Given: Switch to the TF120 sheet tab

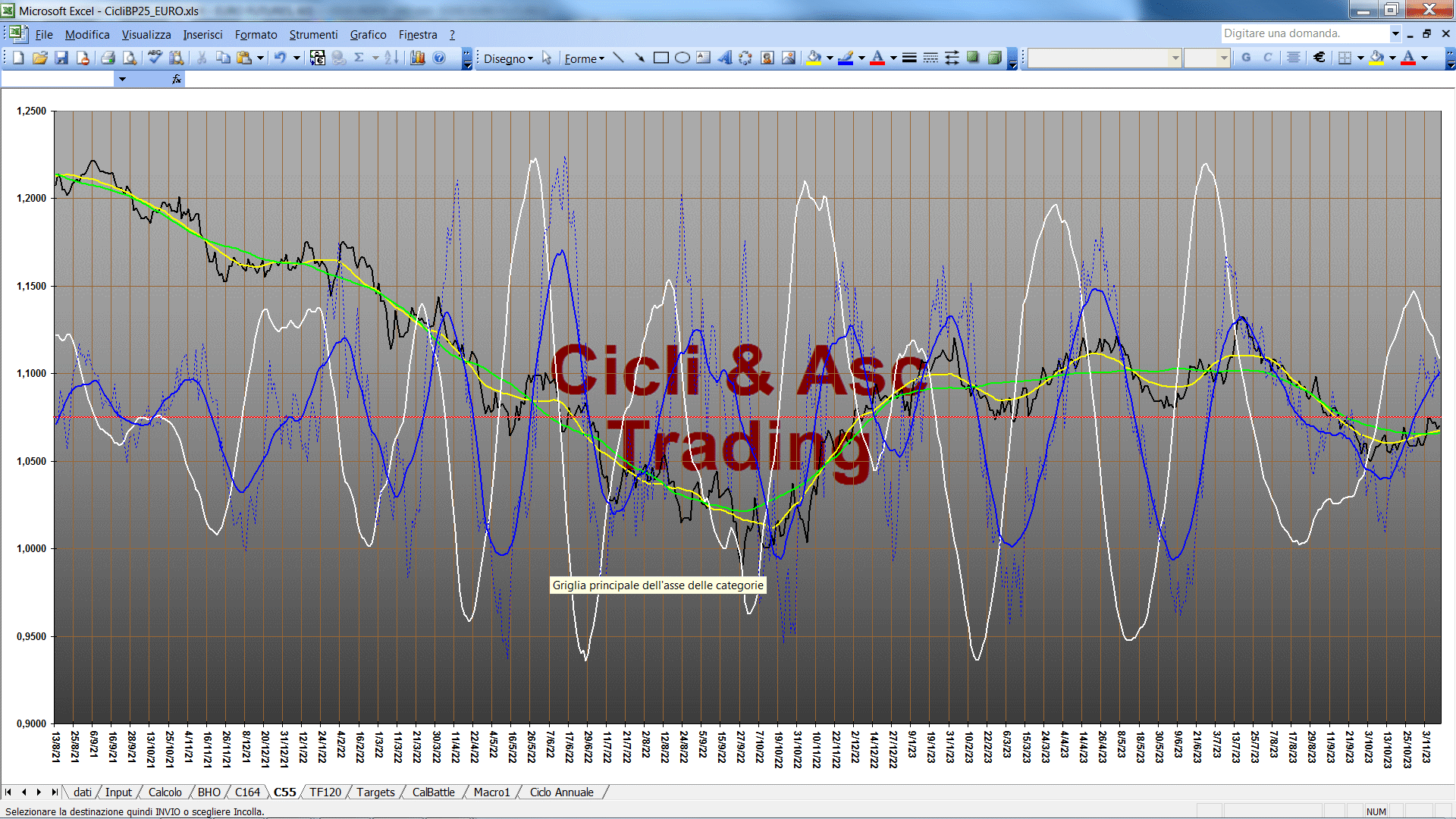Looking at the screenshot, I should [325, 792].
